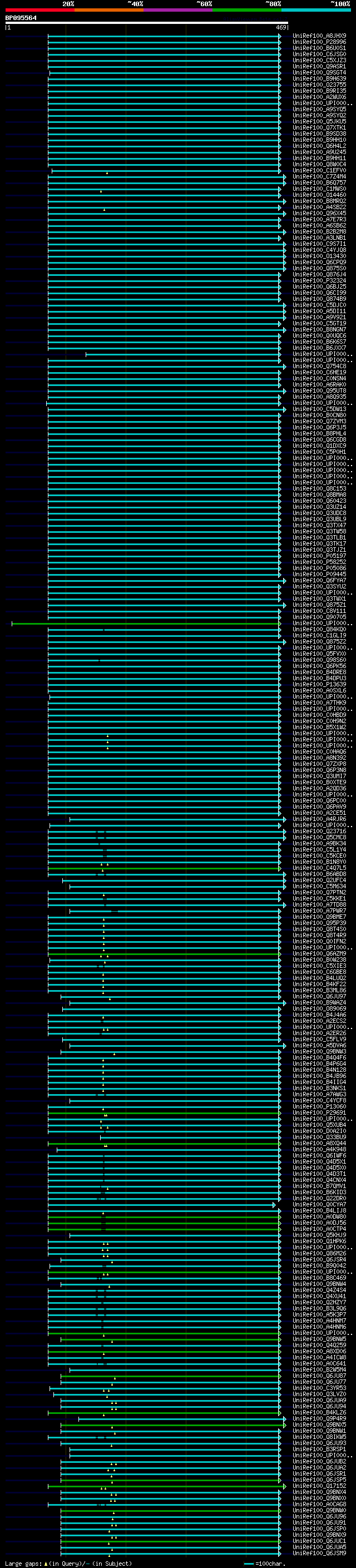Select the UniRef100_Q9ASR1 entry
The width and height of the screenshot is (356, 1568).
point(319,66)
